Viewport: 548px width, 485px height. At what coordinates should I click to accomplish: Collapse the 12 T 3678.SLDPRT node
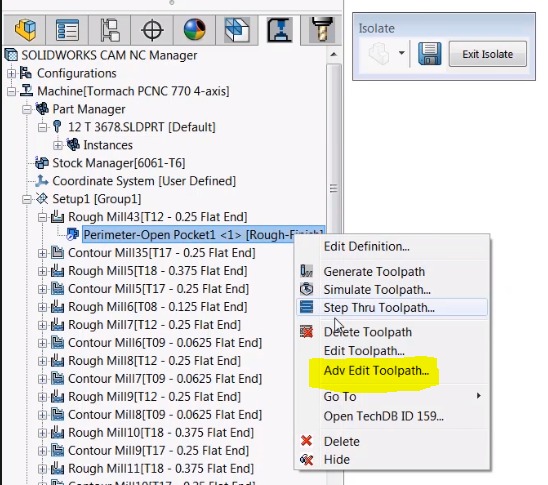(x=42, y=127)
